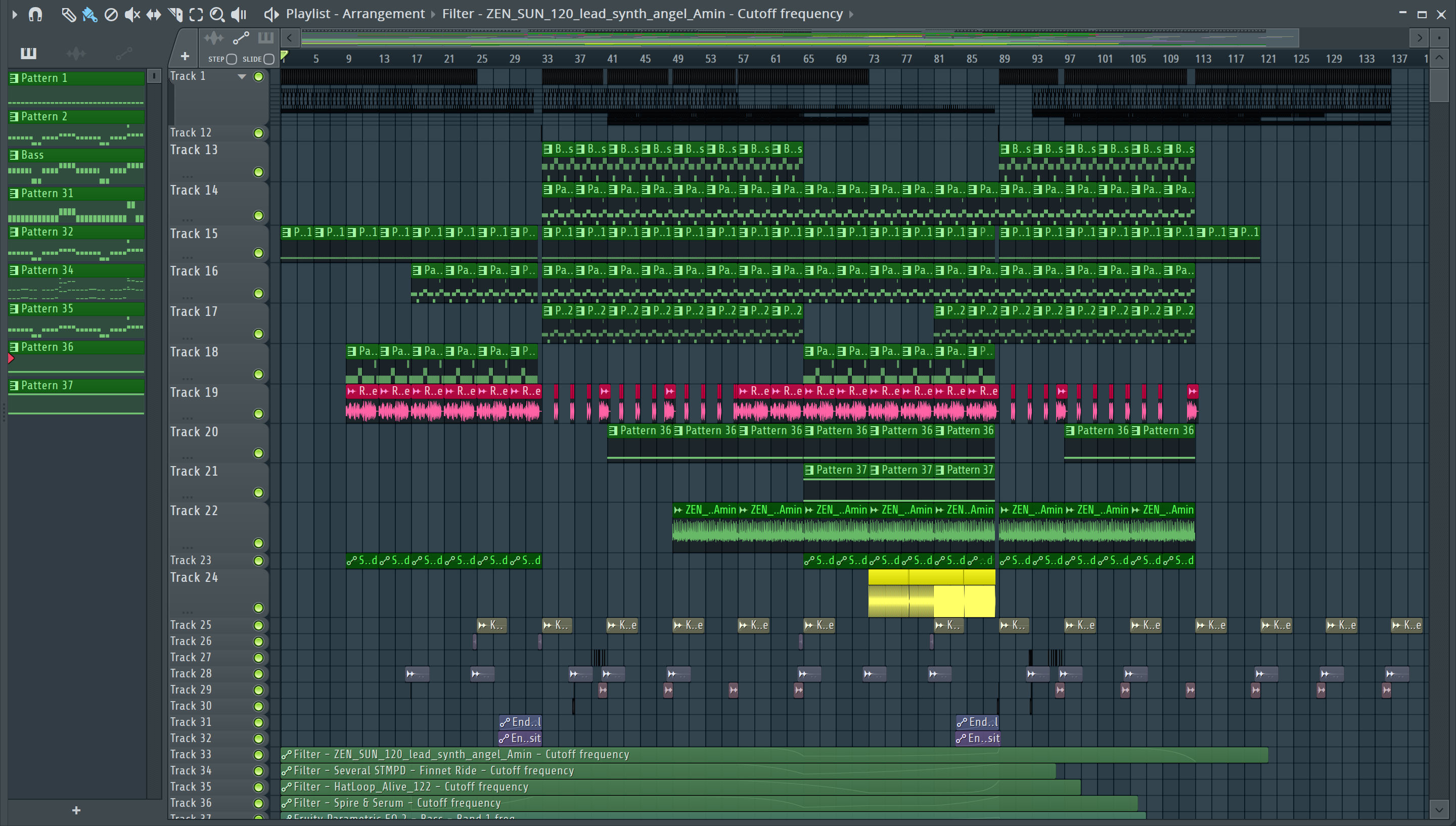Enable the STEP editing checkbox
Viewport: 1456px width, 826px height.
click(x=232, y=59)
